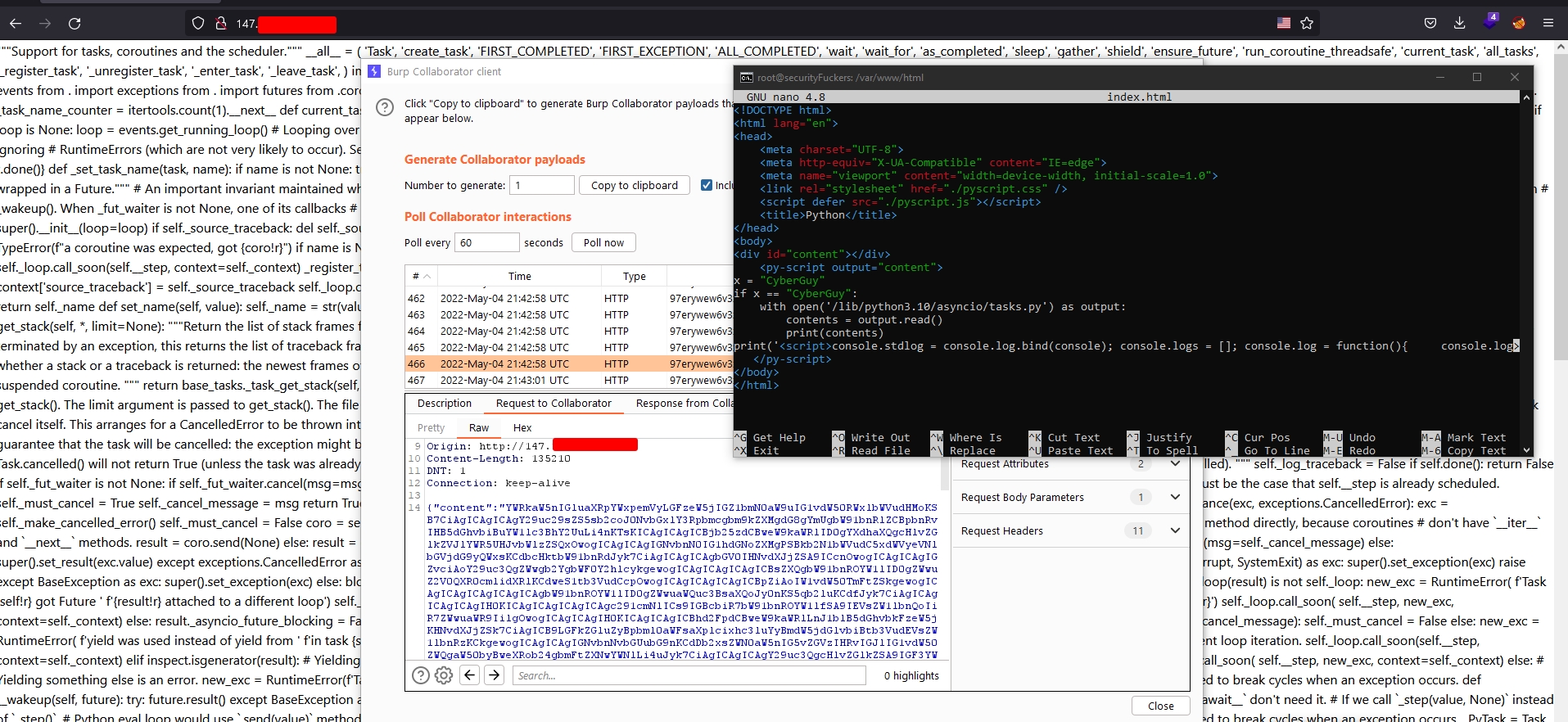Open the Firefox hamburger menu
The width and height of the screenshot is (1568, 722).
click(x=1548, y=24)
